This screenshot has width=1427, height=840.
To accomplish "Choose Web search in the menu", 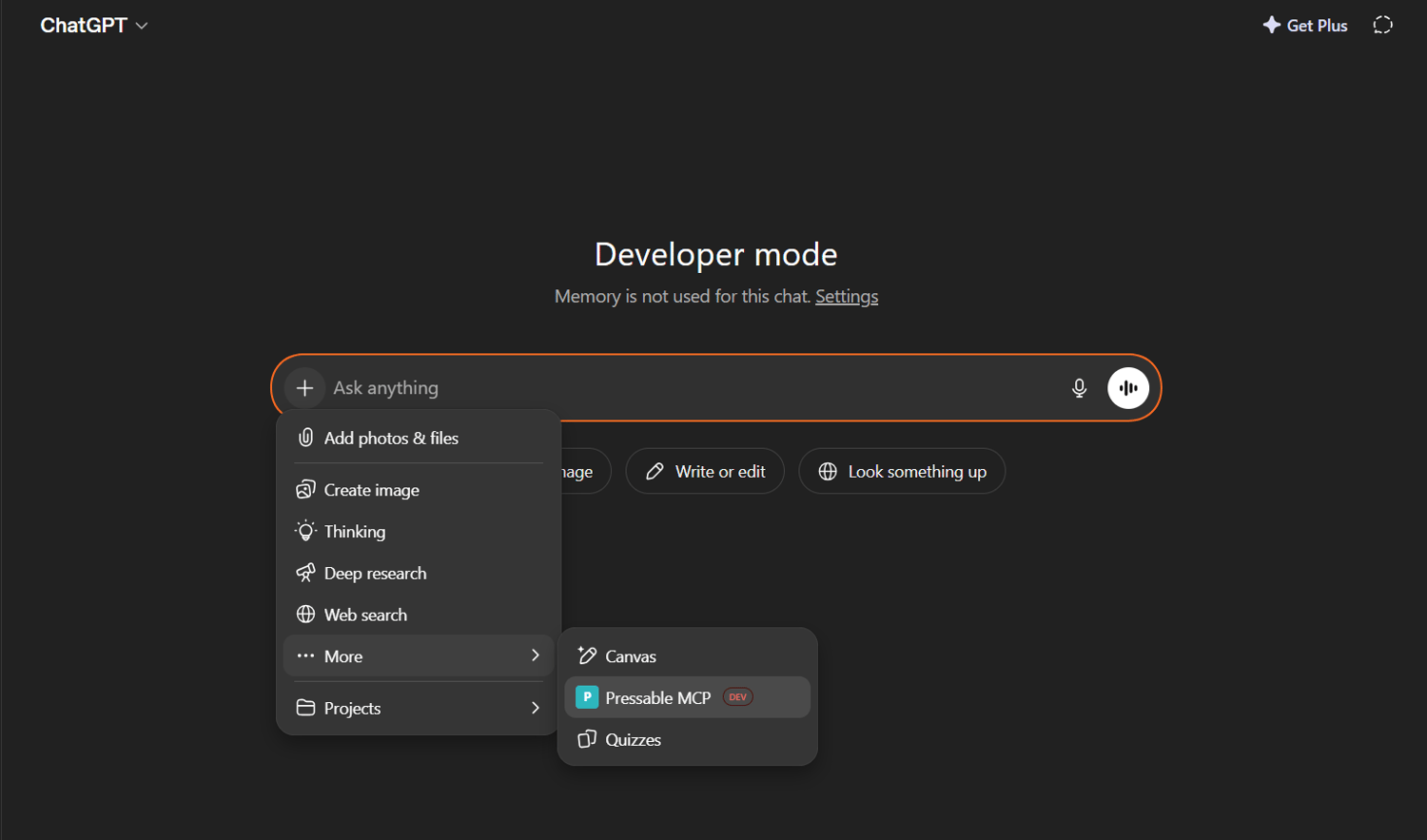I will [419, 615].
